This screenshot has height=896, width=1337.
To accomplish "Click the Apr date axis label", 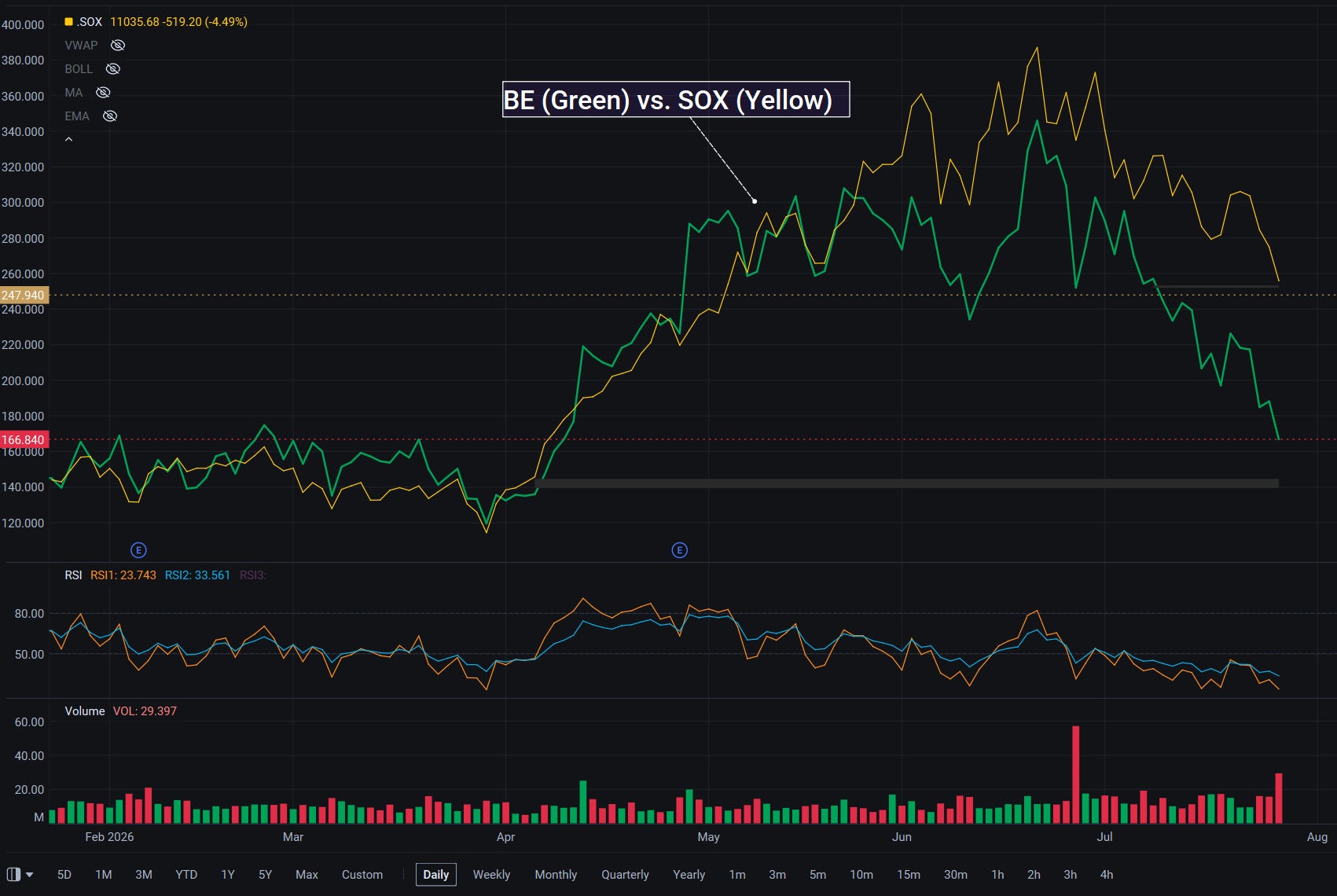I will 505,837.
